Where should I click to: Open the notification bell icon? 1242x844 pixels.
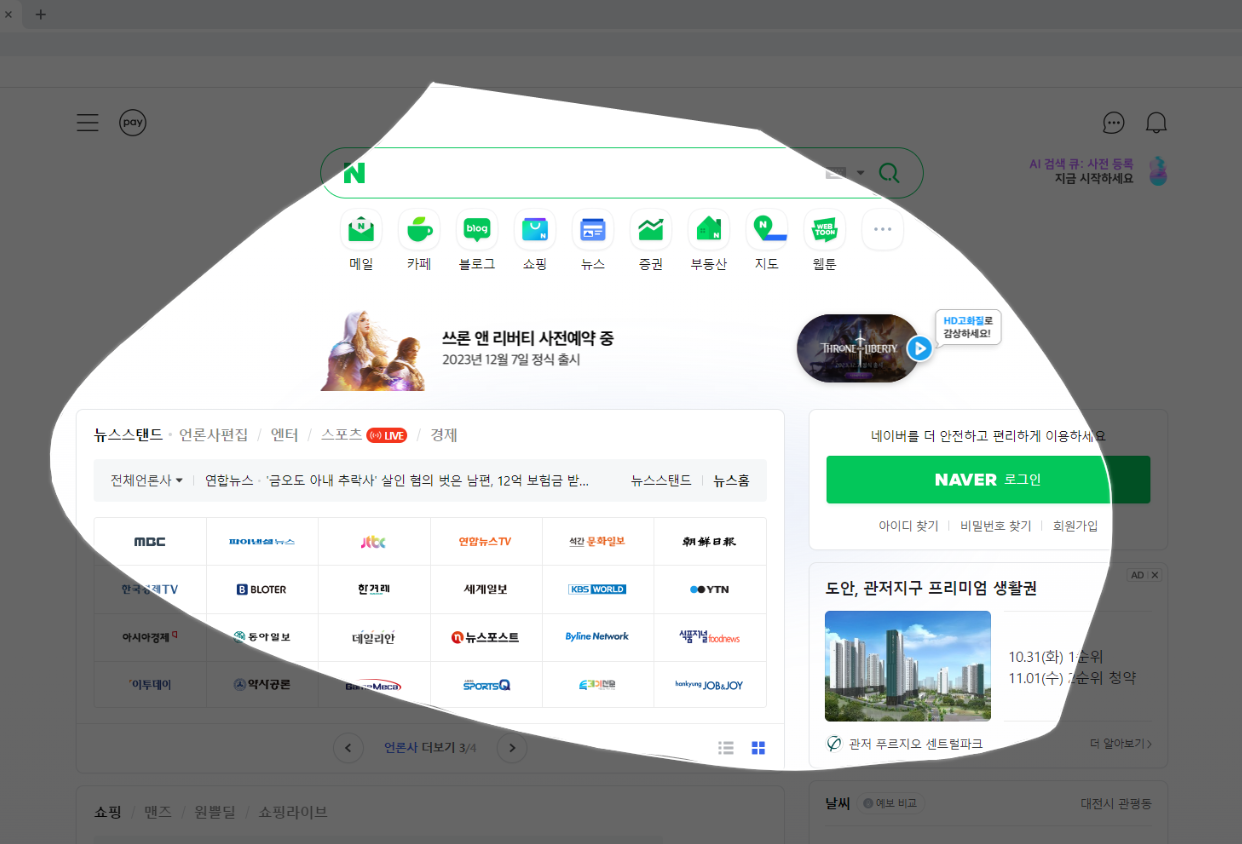1156,123
